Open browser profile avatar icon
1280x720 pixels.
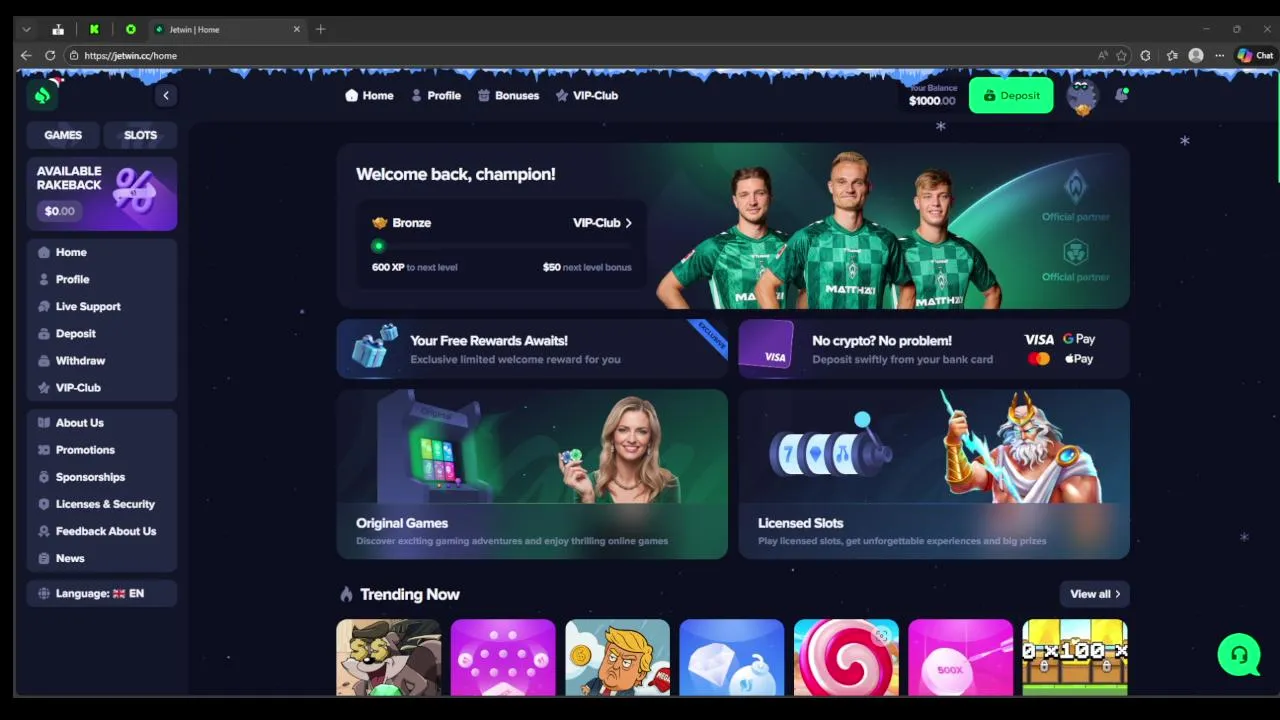pyautogui.click(x=1196, y=55)
